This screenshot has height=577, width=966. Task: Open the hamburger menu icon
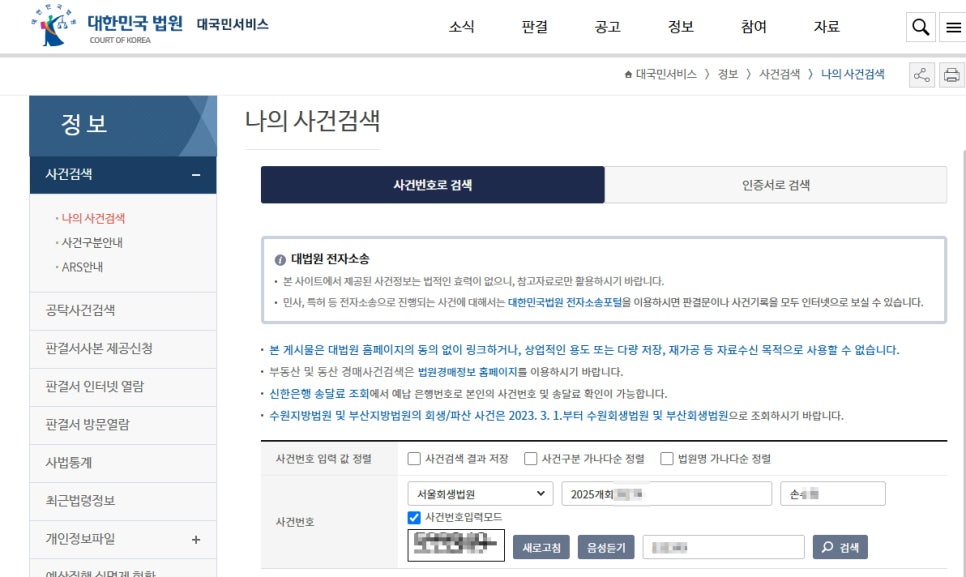[952, 28]
